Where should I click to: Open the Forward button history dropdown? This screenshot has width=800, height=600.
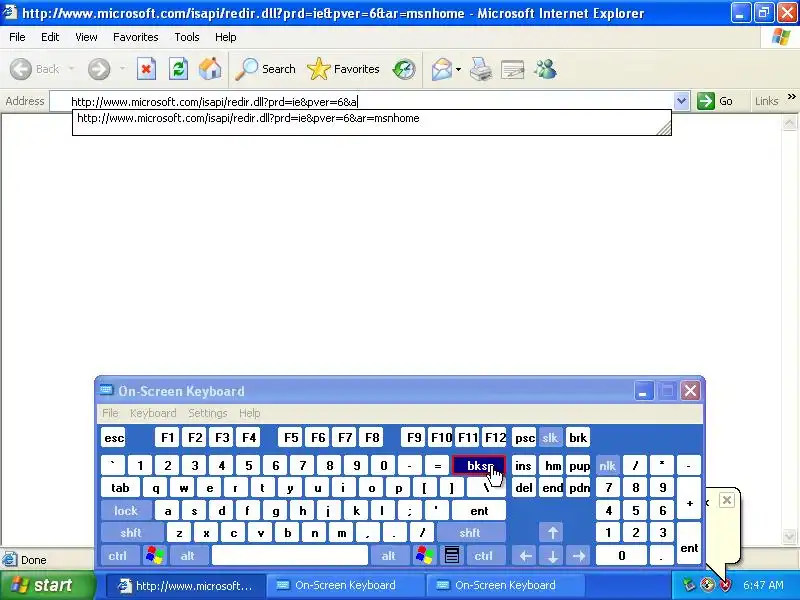[x=122, y=69]
